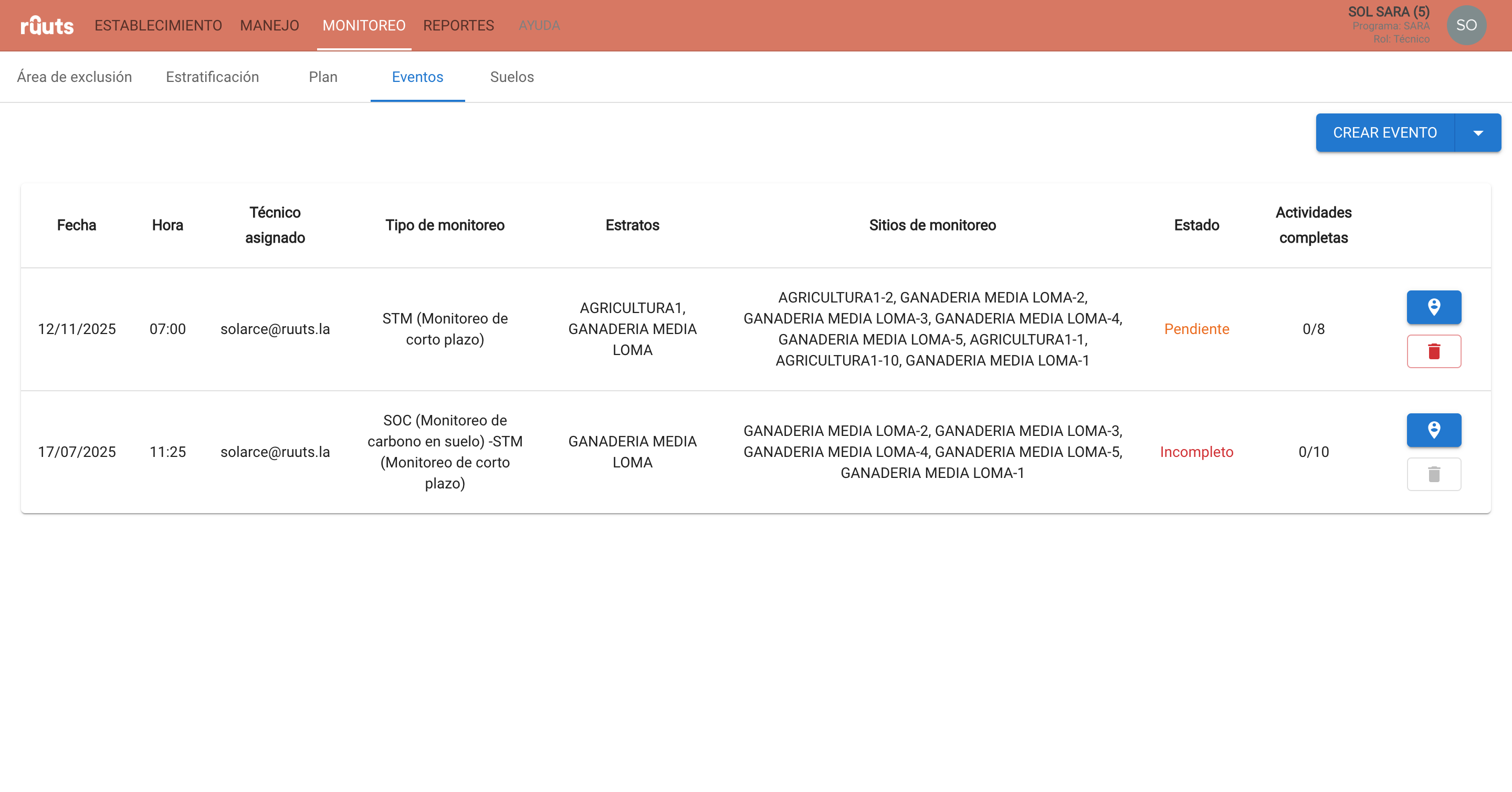Click the AYUDA menu item
1512x792 pixels.
[539, 25]
